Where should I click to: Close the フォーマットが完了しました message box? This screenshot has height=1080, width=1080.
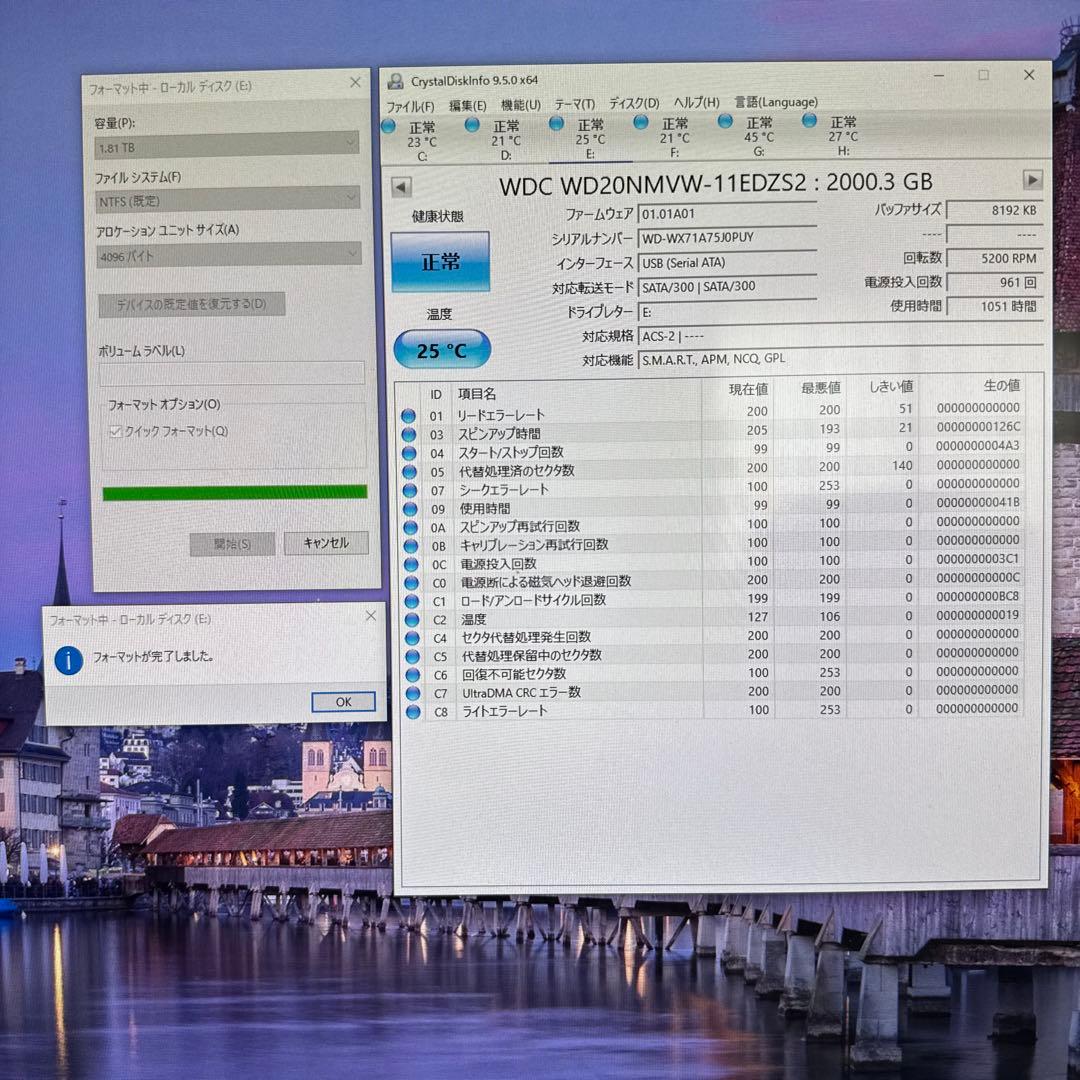coord(371,616)
